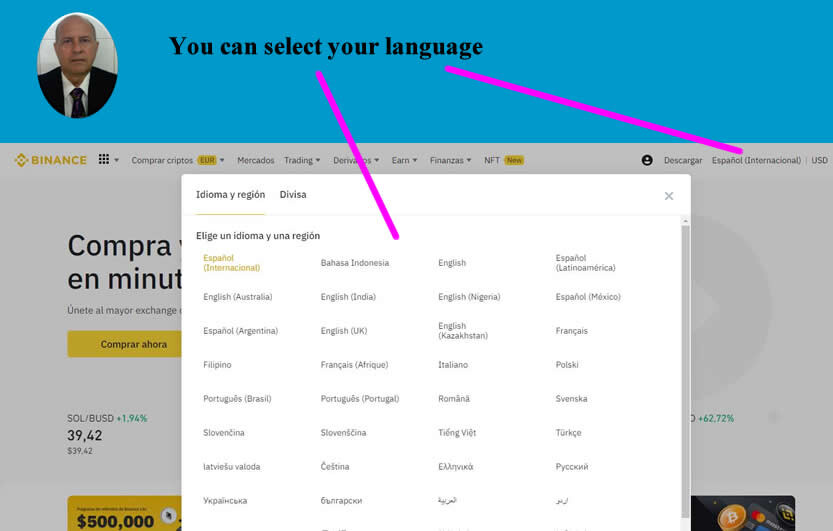Viewport: 833px width, 531px height.
Task: Open the $500,000 promo banner
Action: tap(124, 513)
